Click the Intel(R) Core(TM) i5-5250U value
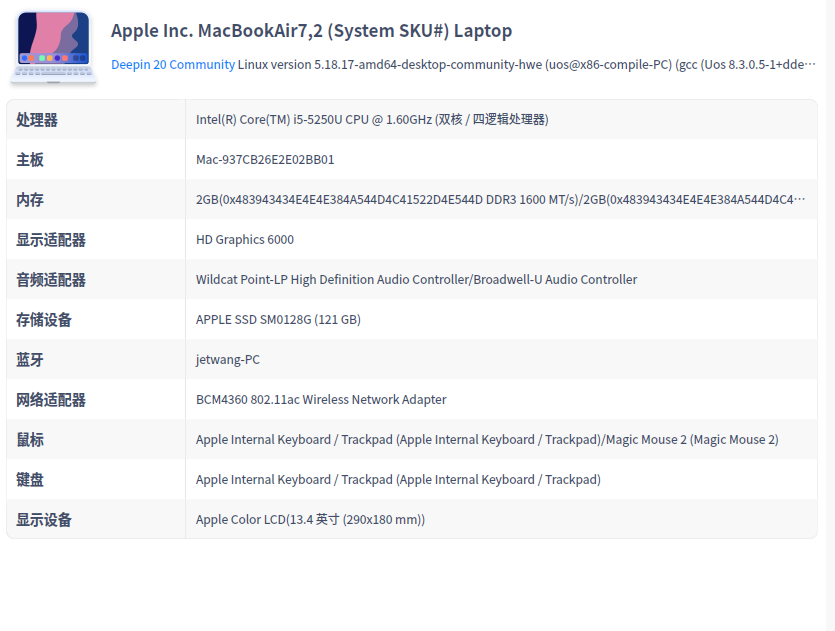The width and height of the screenshot is (835, 631). pos(372,119)
